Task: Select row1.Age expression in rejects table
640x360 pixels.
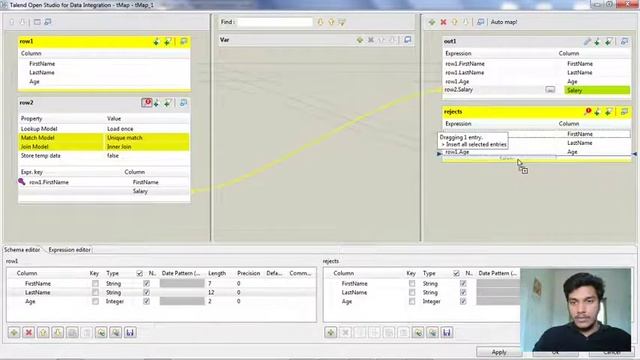Action: [x=457, y=152]
